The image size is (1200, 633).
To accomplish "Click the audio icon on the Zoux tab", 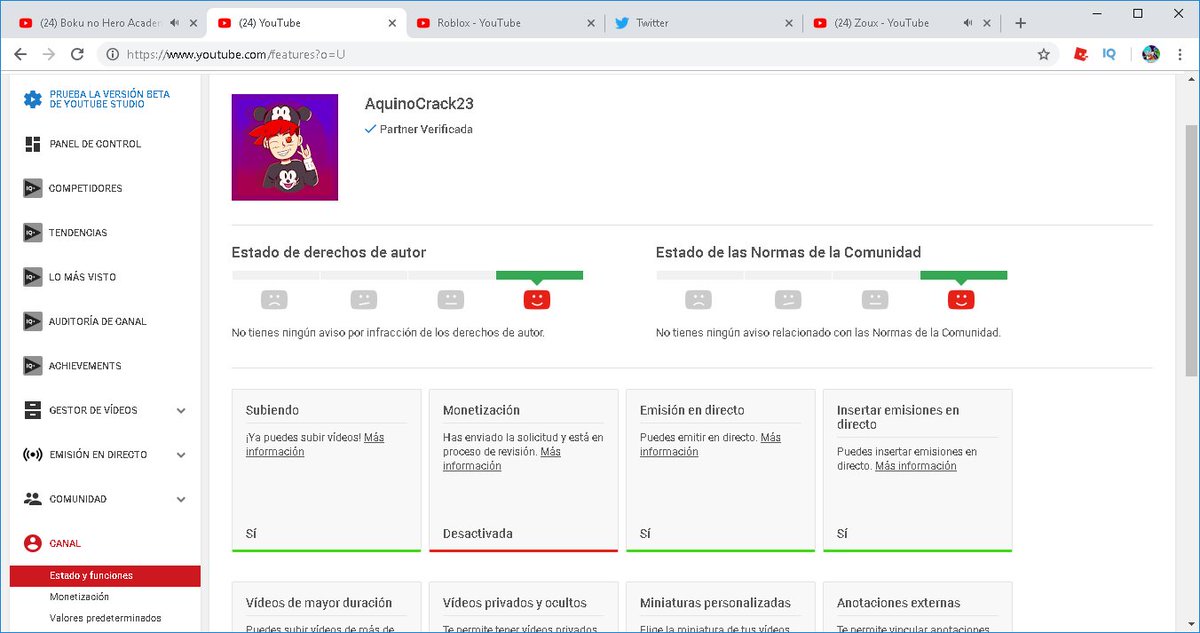I will 969,23.
